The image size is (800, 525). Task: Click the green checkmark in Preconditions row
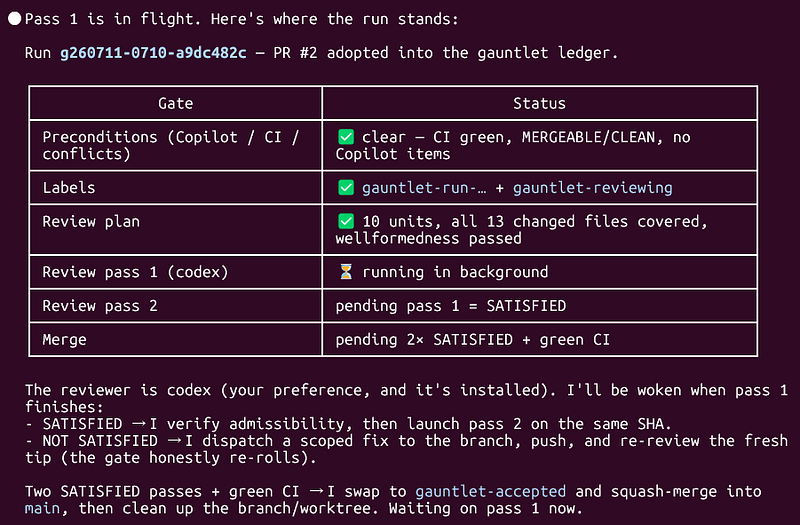tap(346, 137)
